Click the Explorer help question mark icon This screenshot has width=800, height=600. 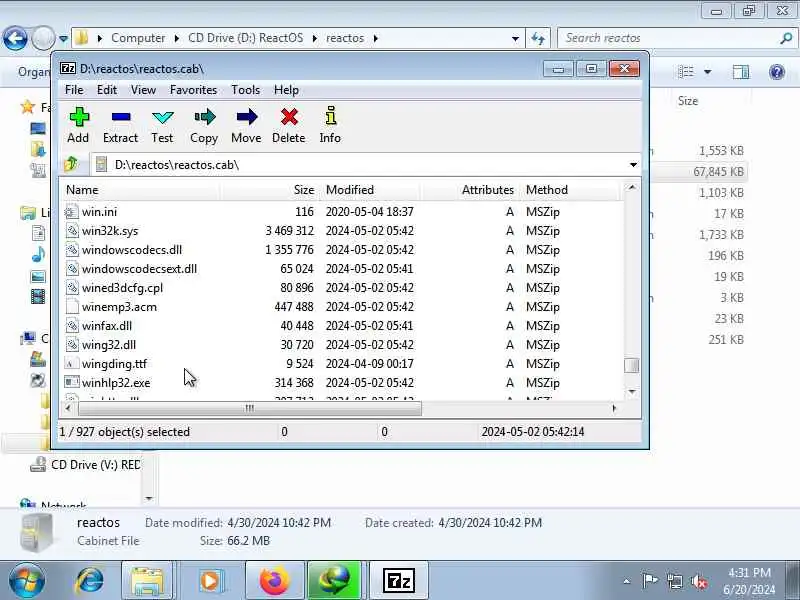tap(777, 72)
